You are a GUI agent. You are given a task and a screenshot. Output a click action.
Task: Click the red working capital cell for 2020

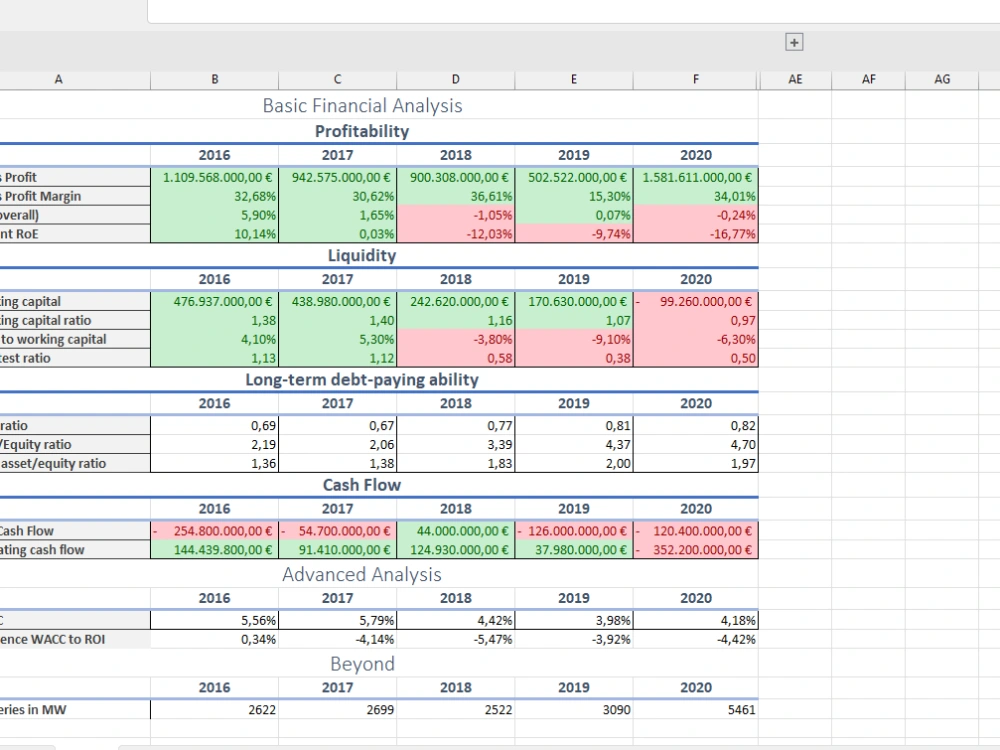695,301
